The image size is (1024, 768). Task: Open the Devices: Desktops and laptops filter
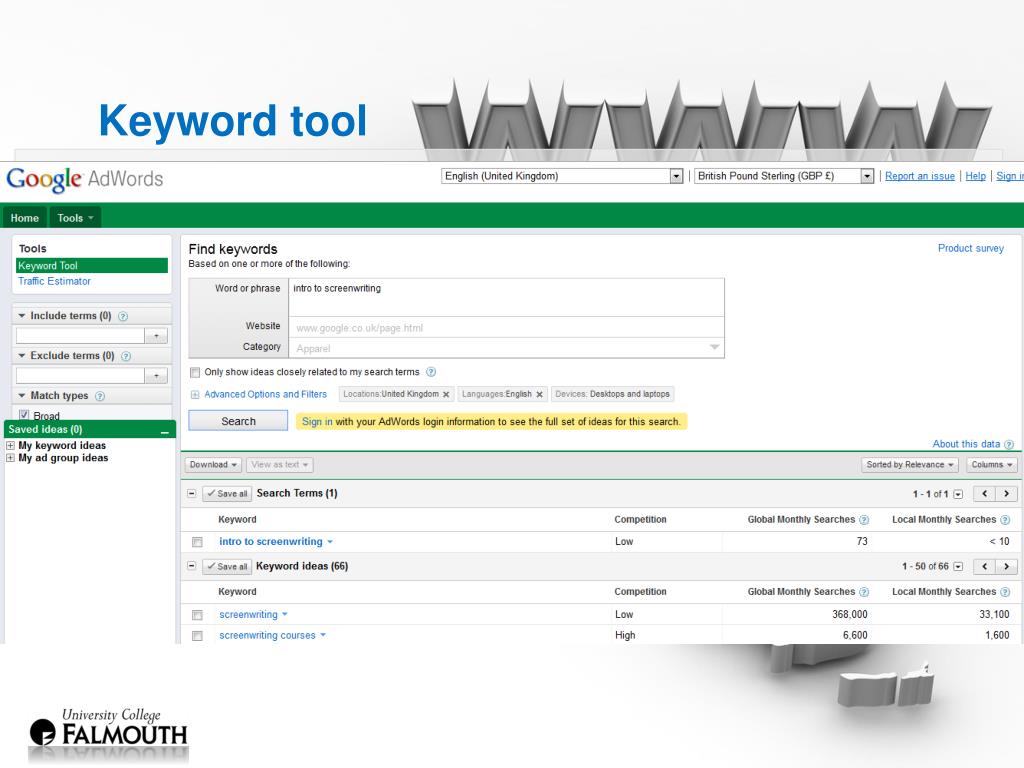click(613, 394)
